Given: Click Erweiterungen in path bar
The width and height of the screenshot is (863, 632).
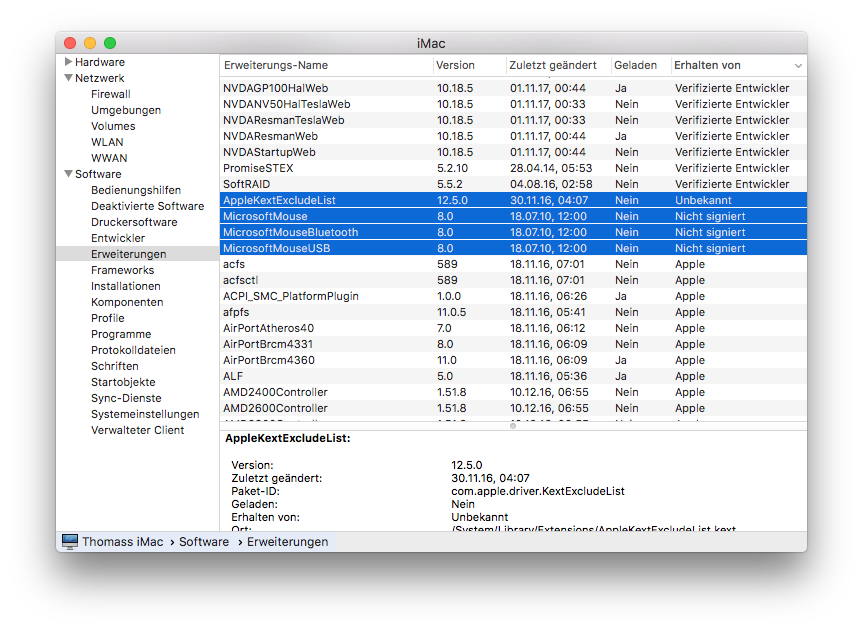Looking at the screenshot, I should click(287, 542).
